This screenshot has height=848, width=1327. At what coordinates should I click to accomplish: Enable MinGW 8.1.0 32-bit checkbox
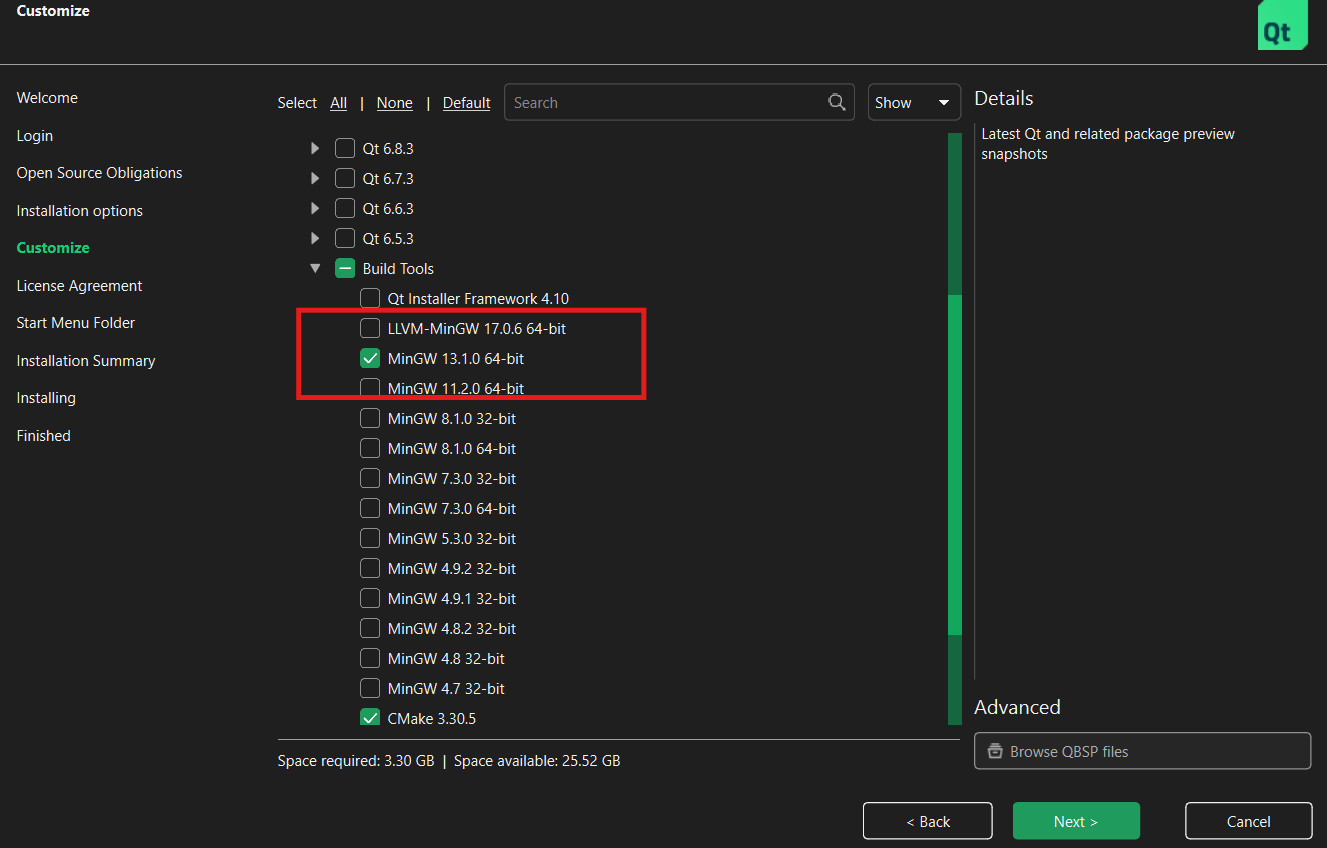click(370, 418)
